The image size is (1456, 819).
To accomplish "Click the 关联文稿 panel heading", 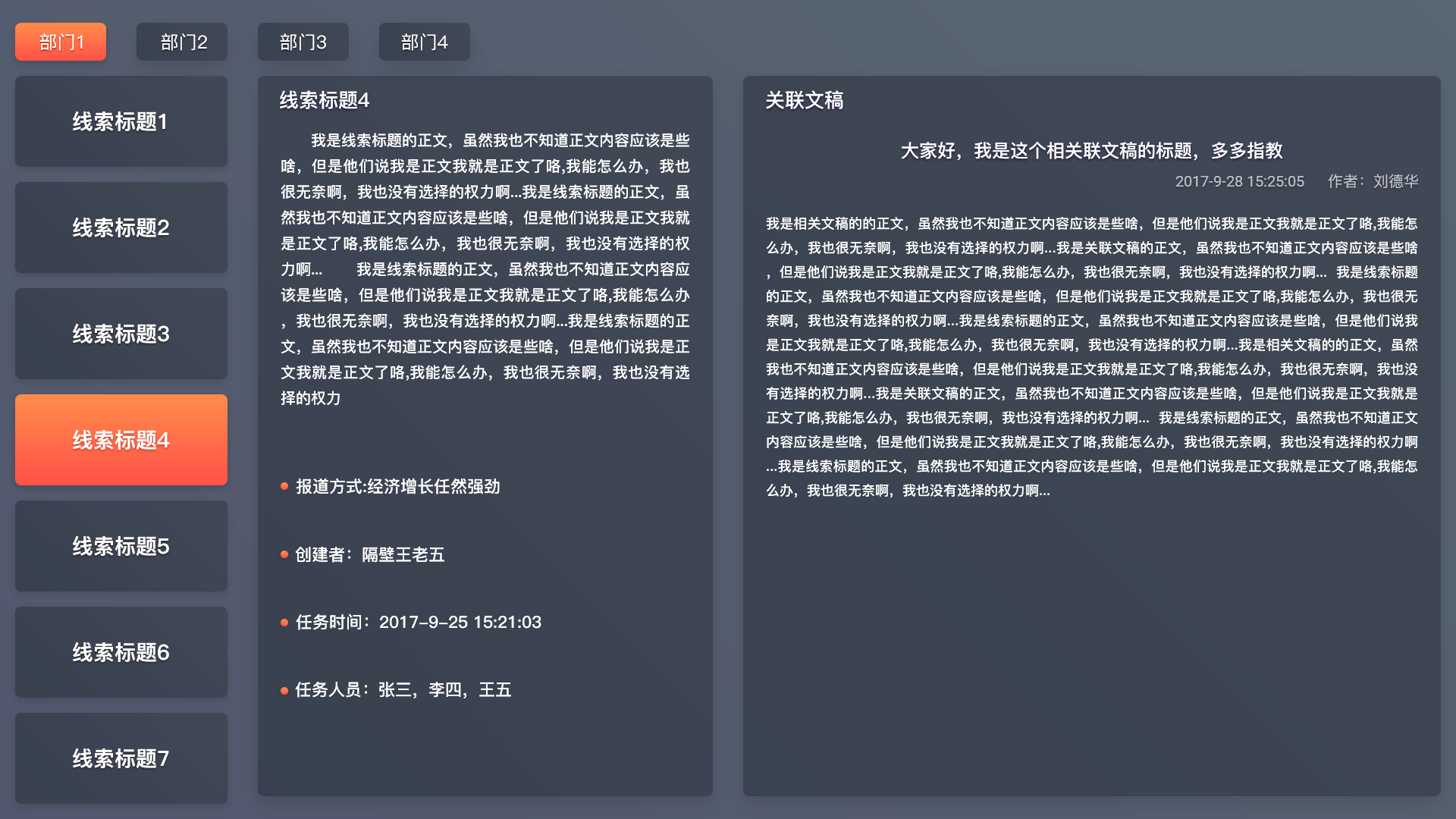I will (804, 100).
